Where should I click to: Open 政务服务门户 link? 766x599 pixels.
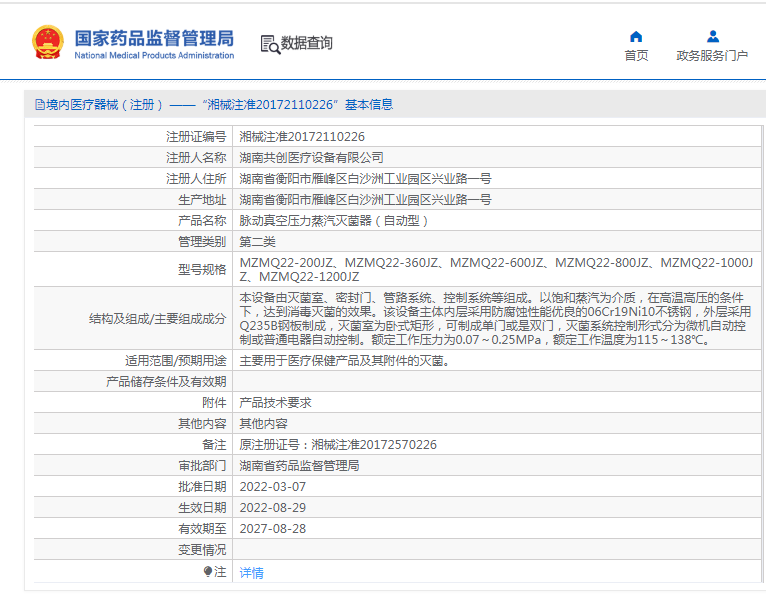click(x=712, y=56)
